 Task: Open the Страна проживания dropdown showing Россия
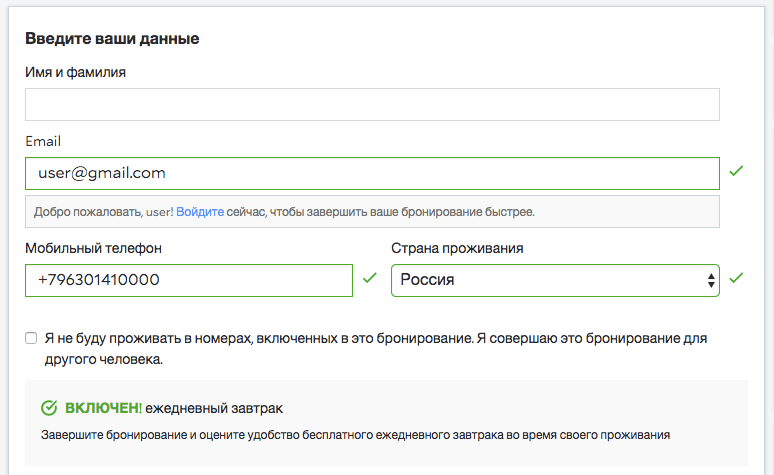[555, 280]
